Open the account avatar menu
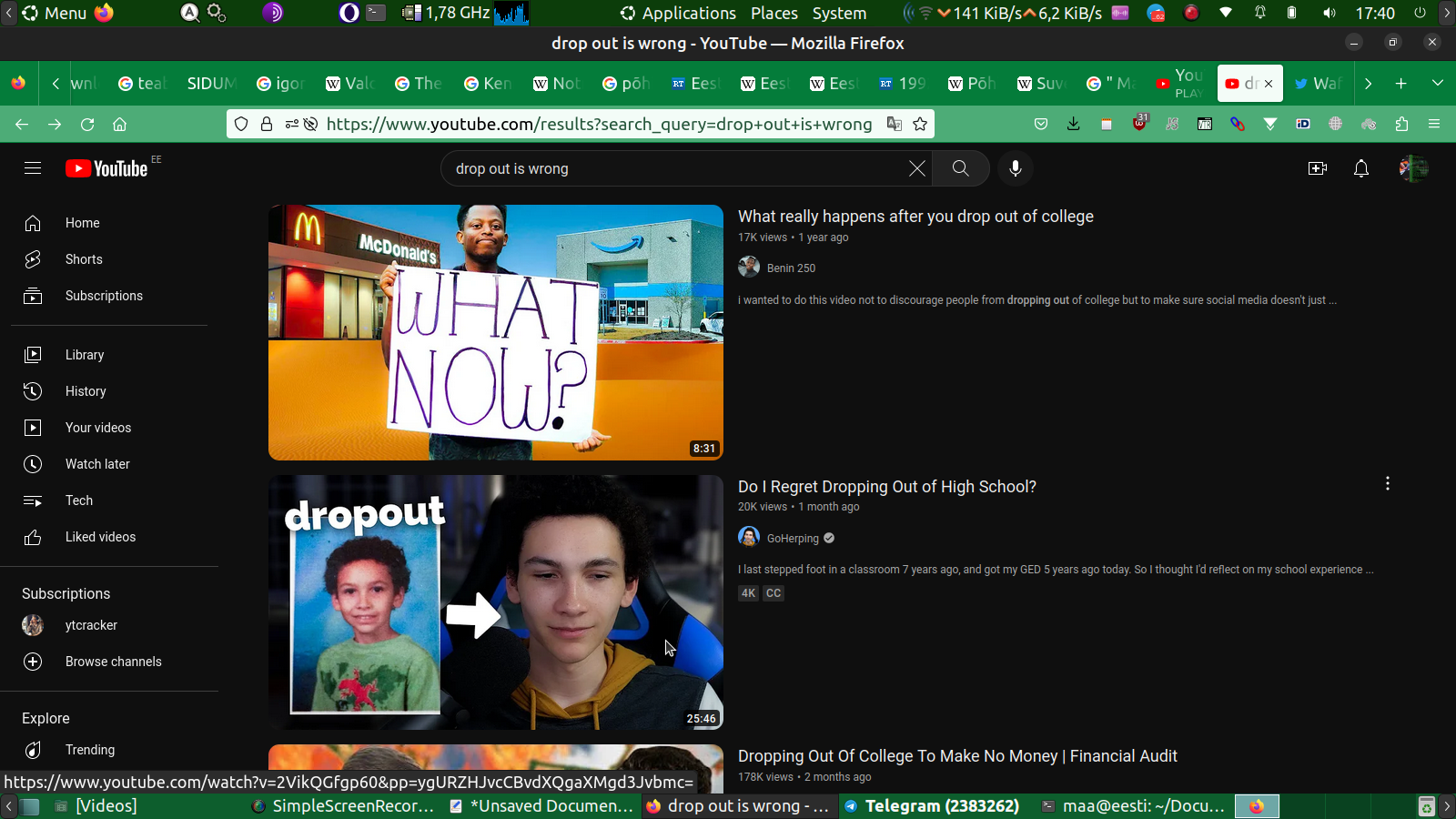The height and width of the screenshot is (819, 1456). [1413, 168]
